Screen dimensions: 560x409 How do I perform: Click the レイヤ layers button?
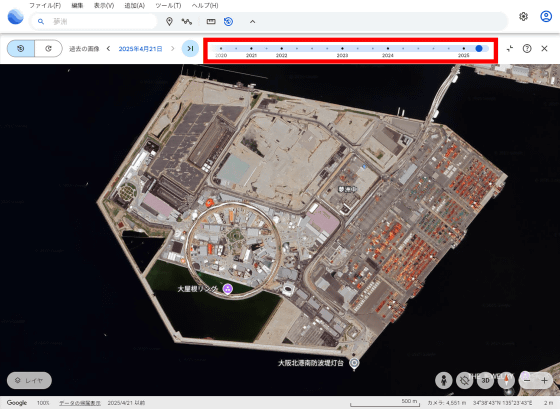tap(29, 380)
